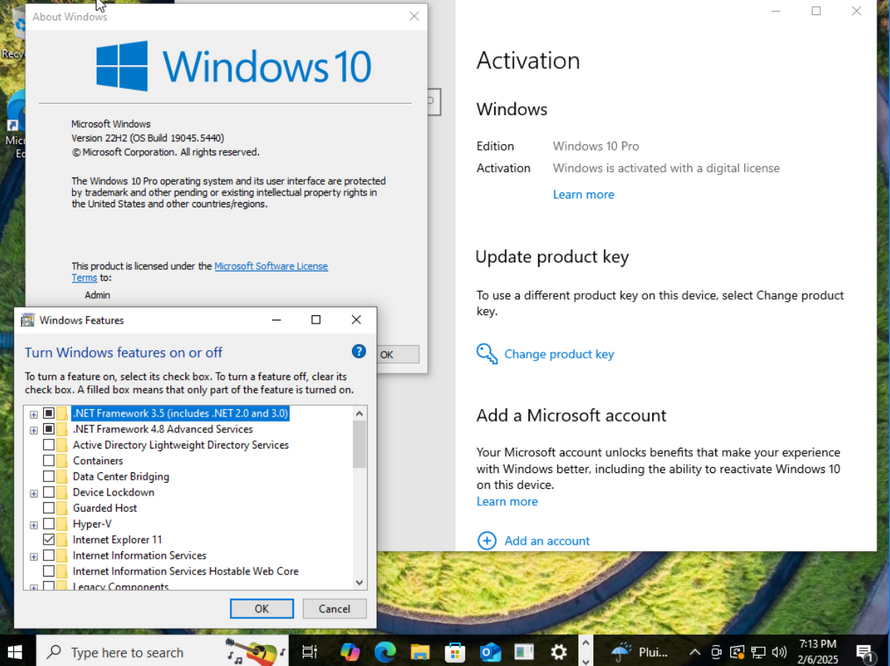Launch Copilot from the taskbar
This screenshot has height=666, width=890.
pos(349,652)
